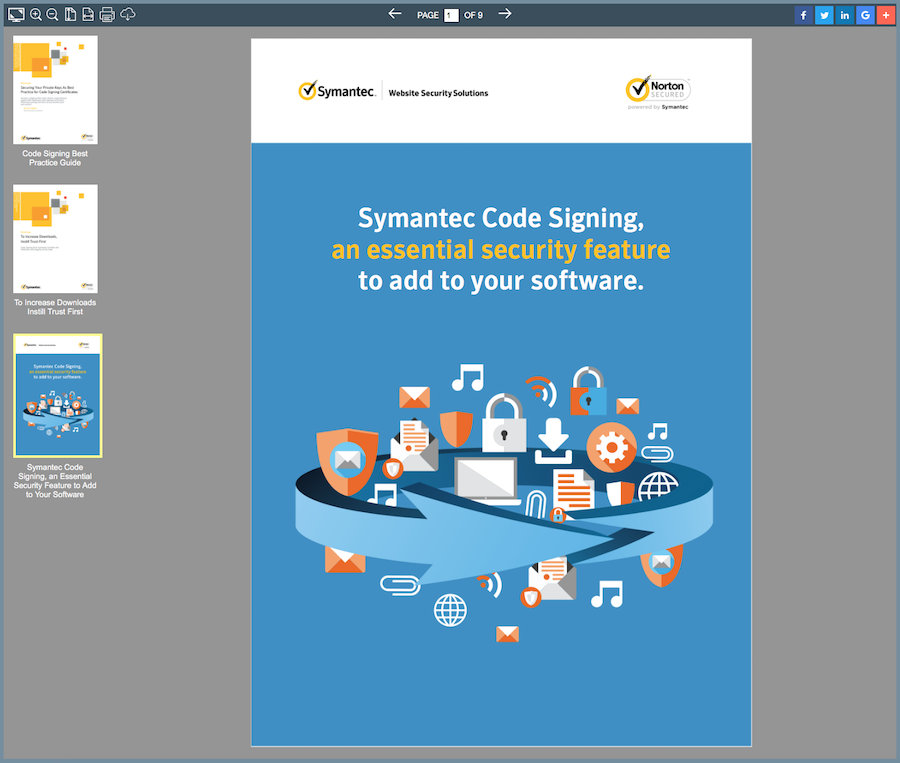The height and width of the screenshot is (763, 900).
Task: Click 'Symantec Code Signing,' heading line
Action: (x=501, y=218)
